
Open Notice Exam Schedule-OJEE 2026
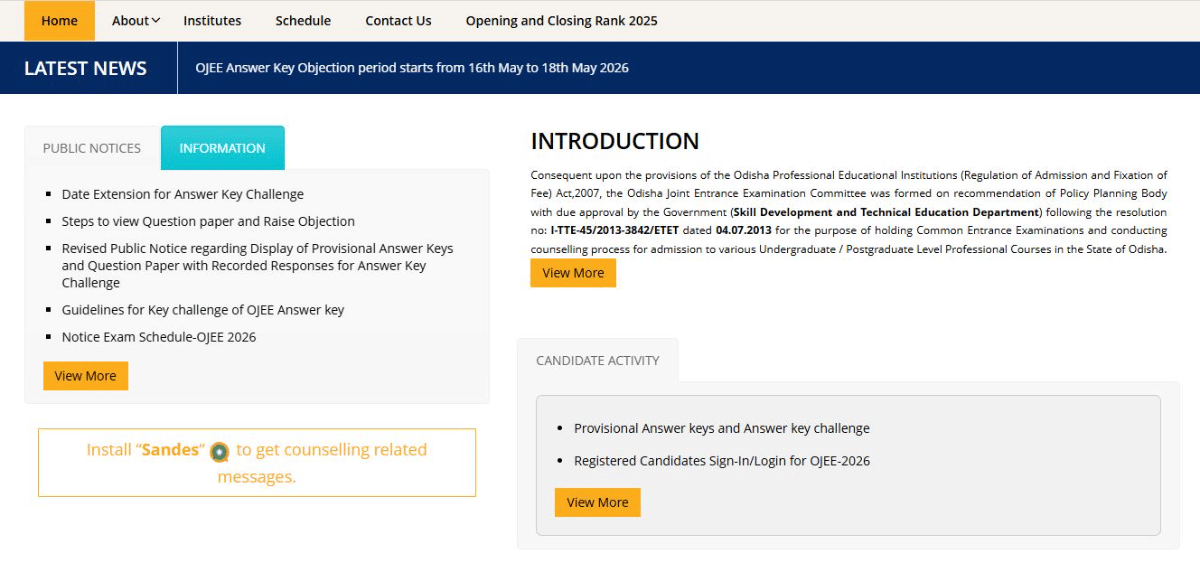159,337
